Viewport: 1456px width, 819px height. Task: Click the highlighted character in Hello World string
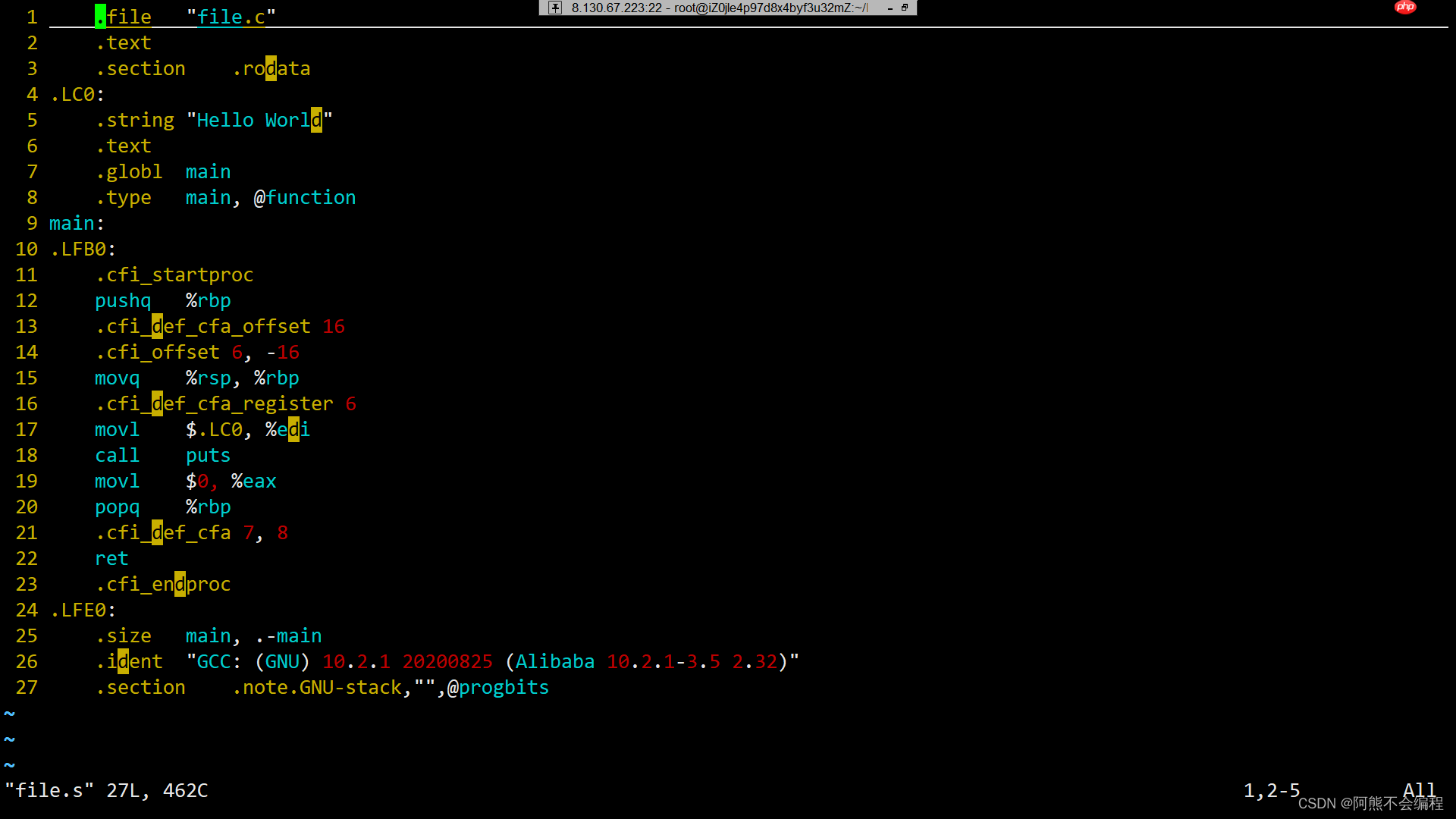tap(315, 120)
